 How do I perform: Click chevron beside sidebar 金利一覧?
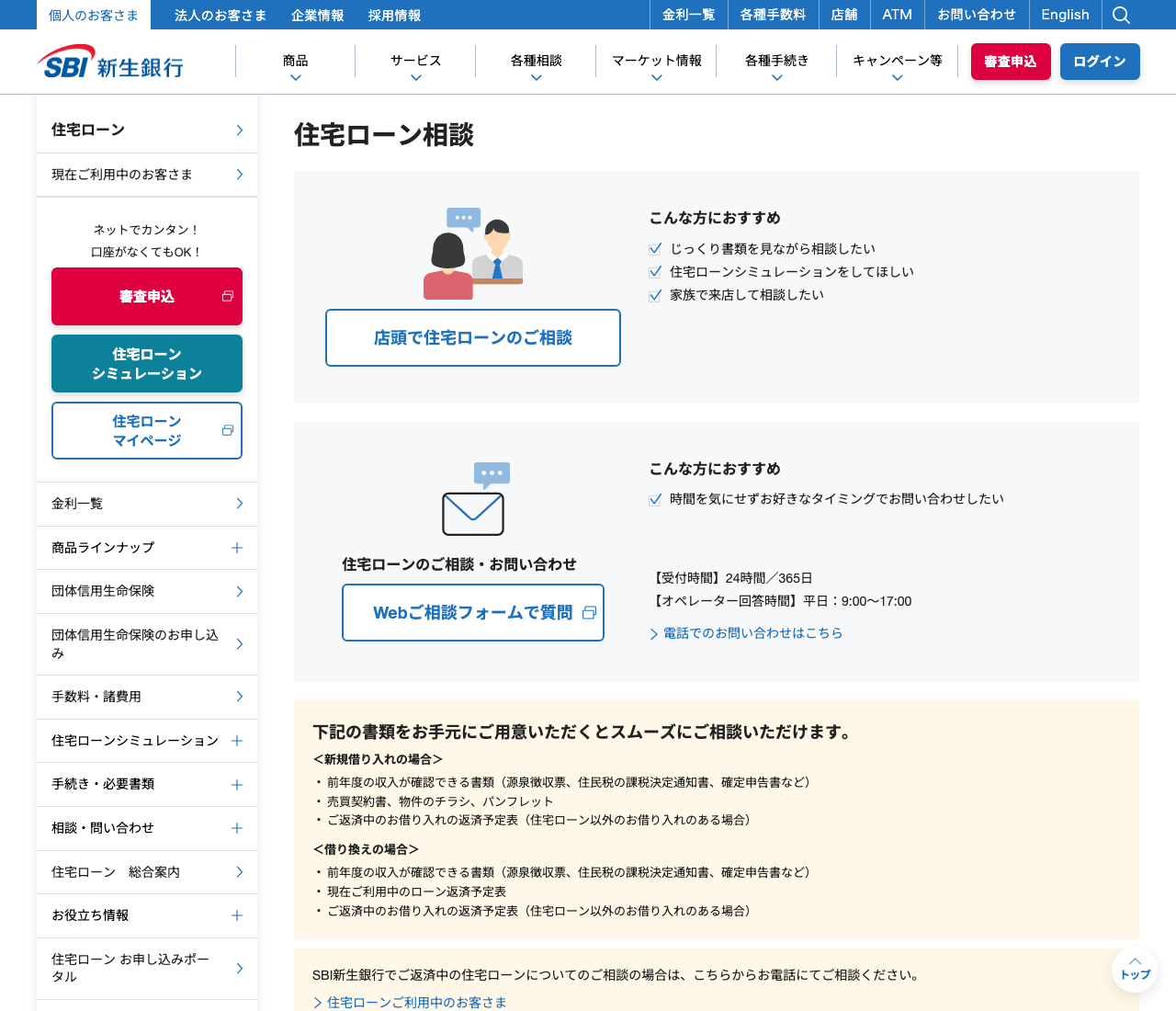click(x=240, y=504)
